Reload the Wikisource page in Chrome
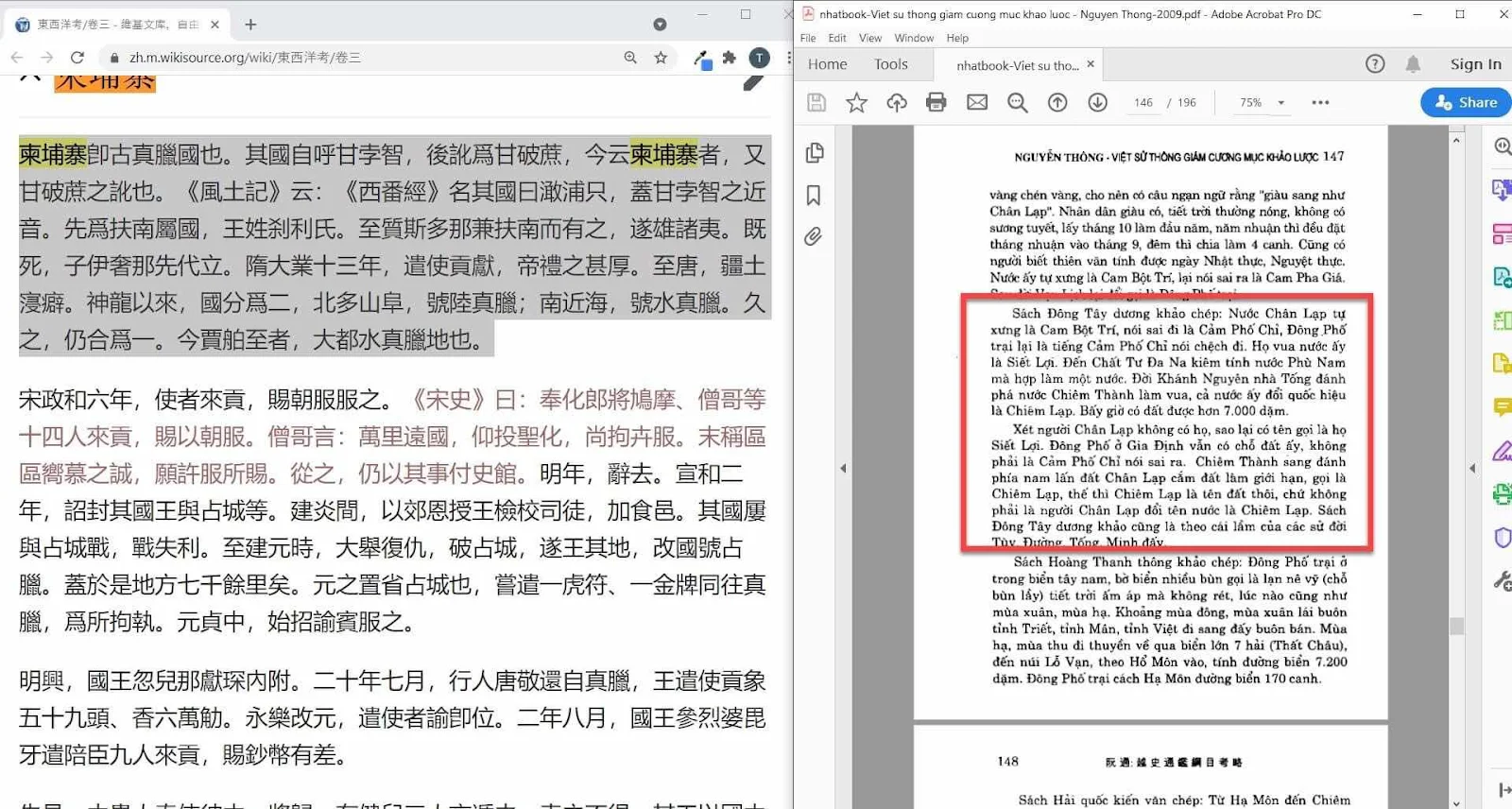 click(x=77, y=58)
